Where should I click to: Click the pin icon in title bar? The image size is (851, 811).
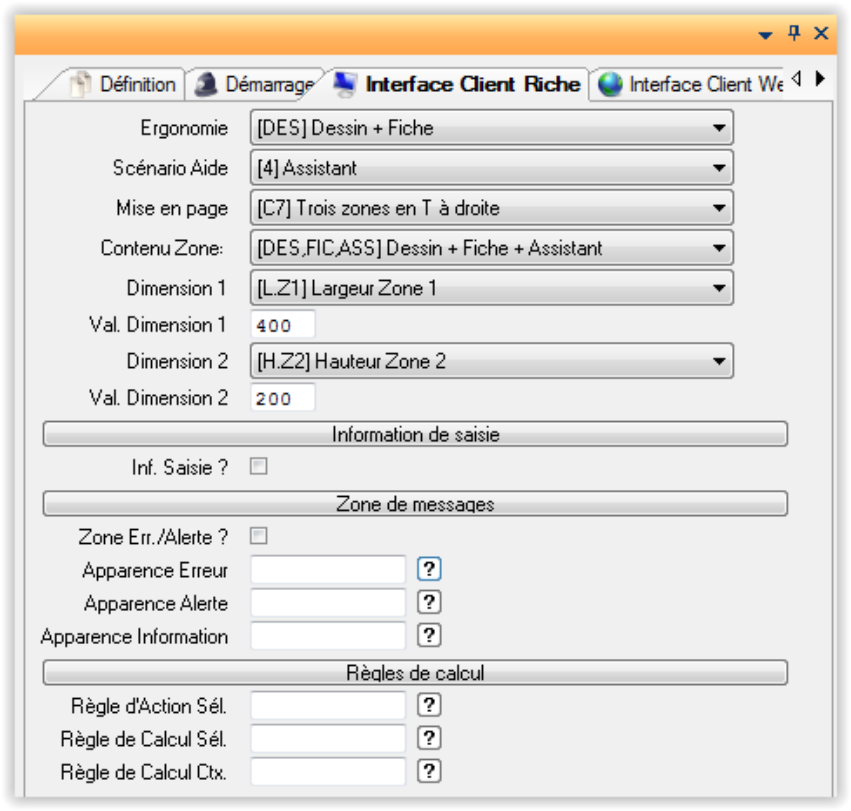tap(794, 33)
